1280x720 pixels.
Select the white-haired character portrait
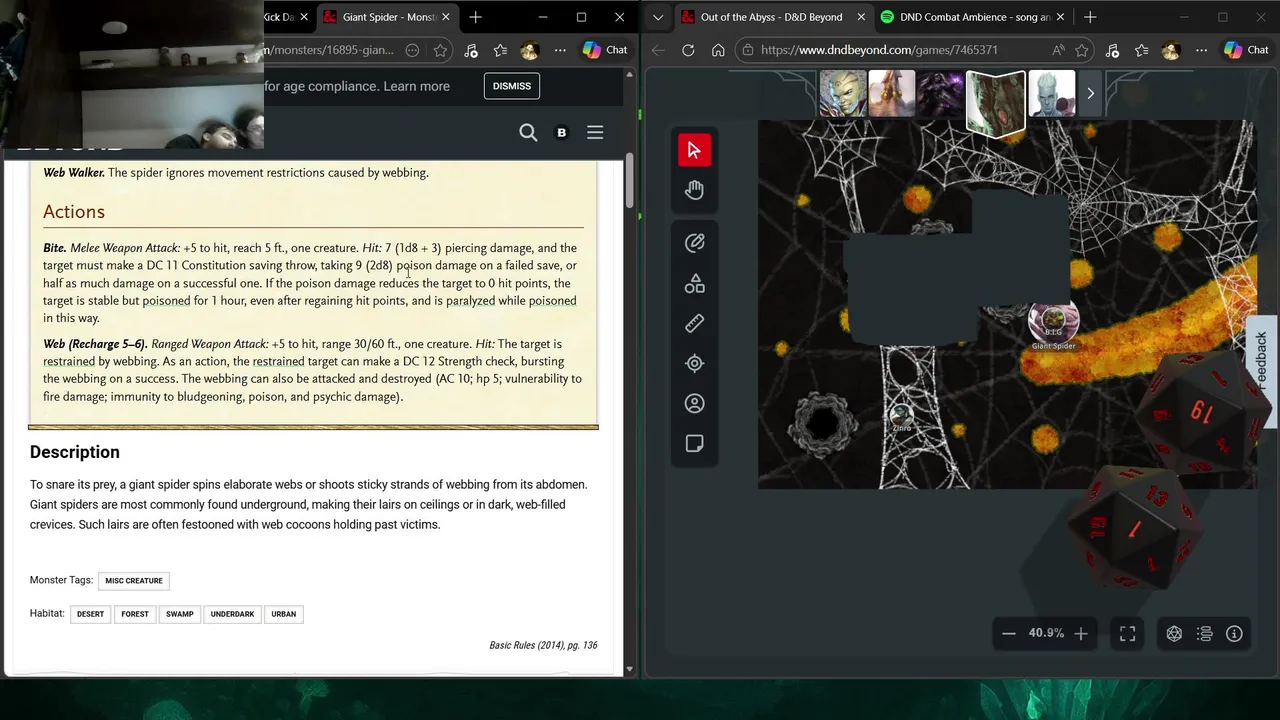click(1052, 94)
